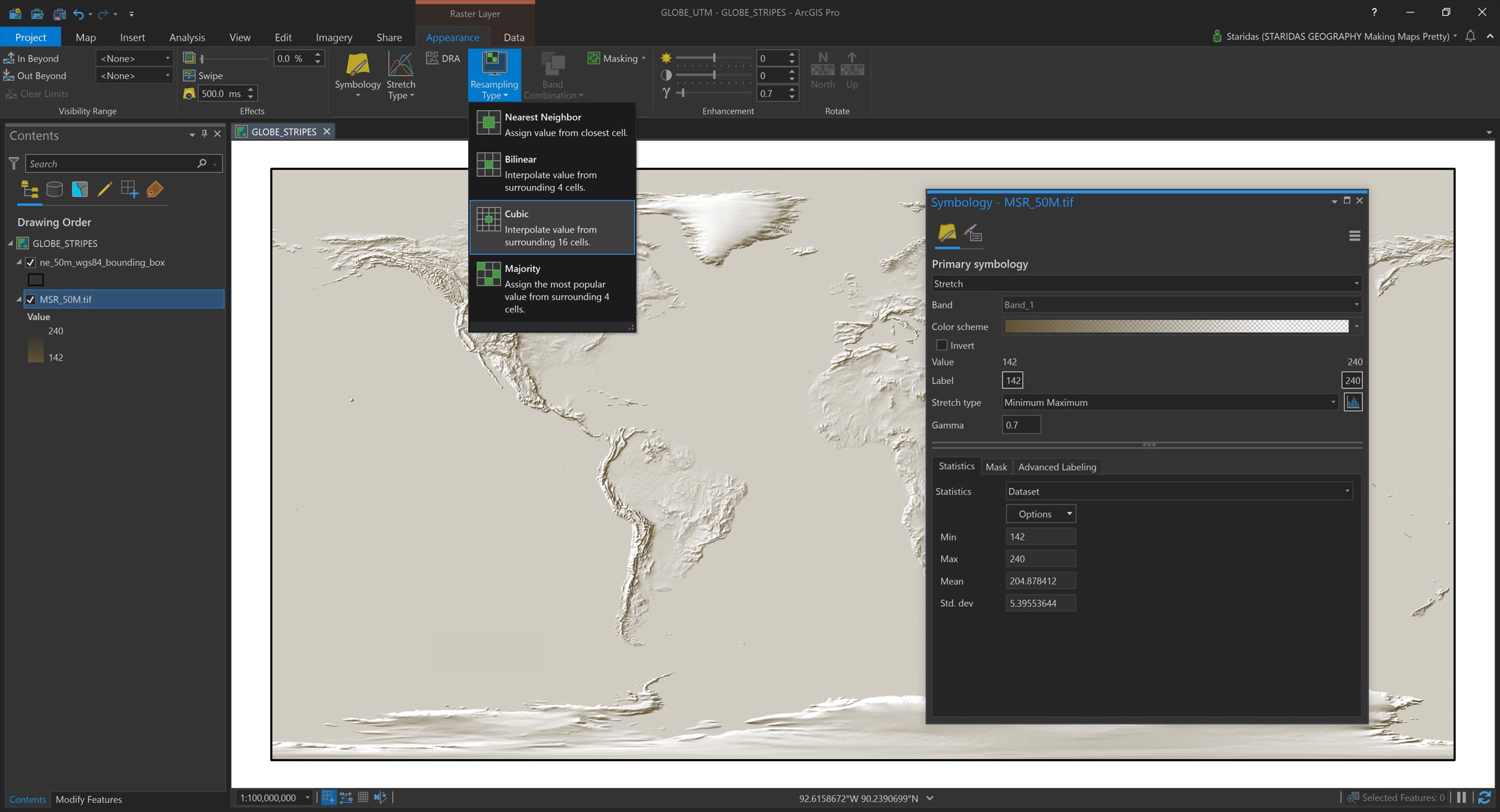Open the Masking button menu
The image size is (1500, 812).
[617, 58]
